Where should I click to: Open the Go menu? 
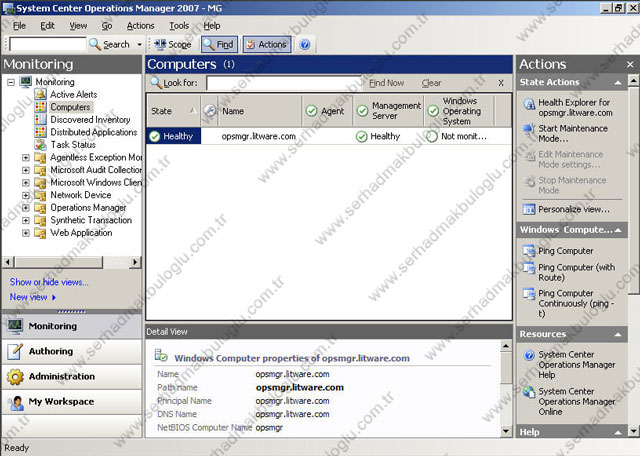tap(107, 26)
